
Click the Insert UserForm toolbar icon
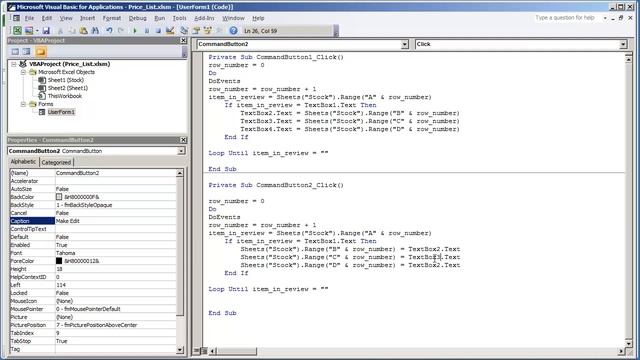click(29, 31)
